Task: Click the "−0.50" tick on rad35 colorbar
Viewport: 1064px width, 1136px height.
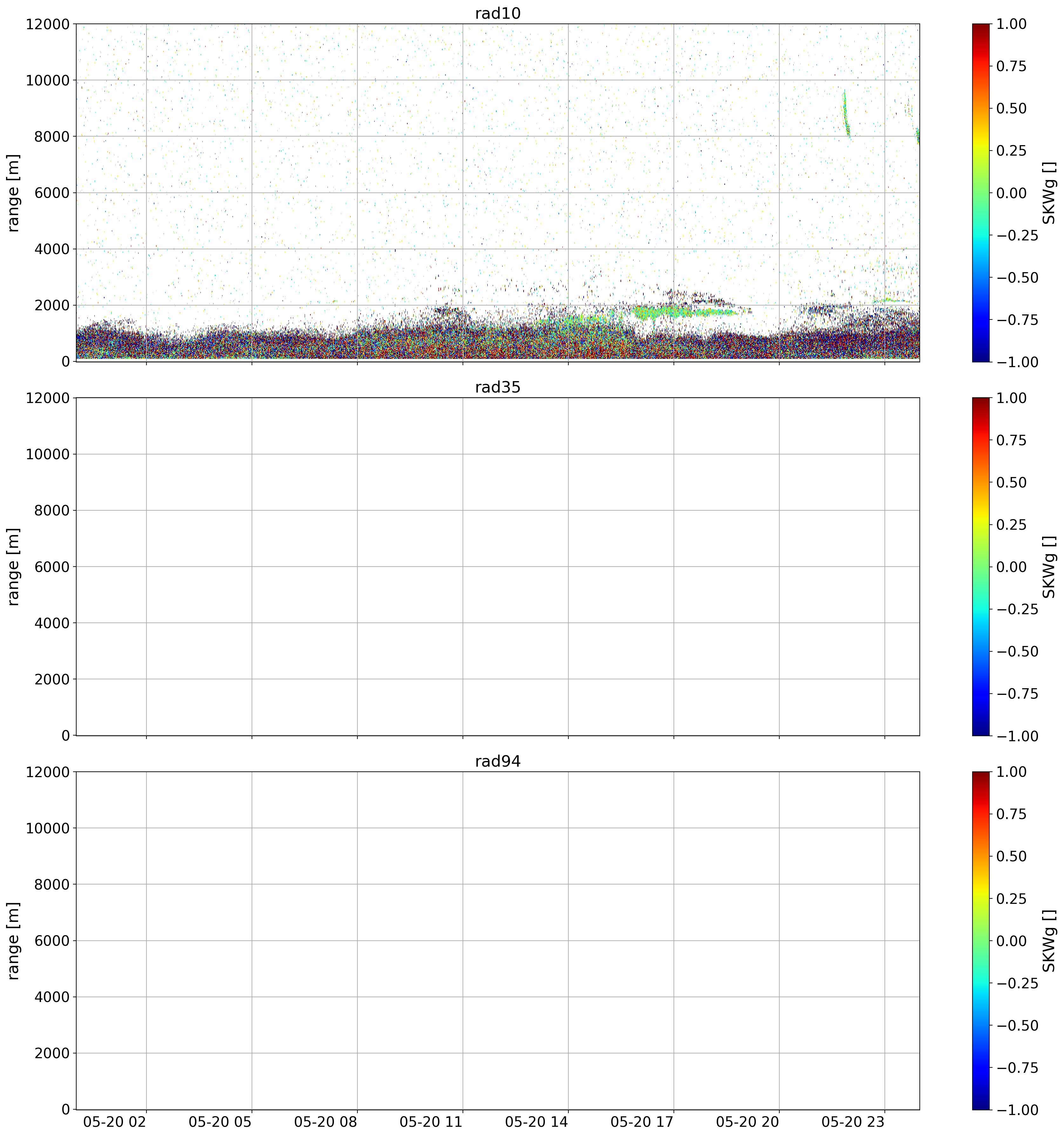Action: click(x=1018, y=651)
